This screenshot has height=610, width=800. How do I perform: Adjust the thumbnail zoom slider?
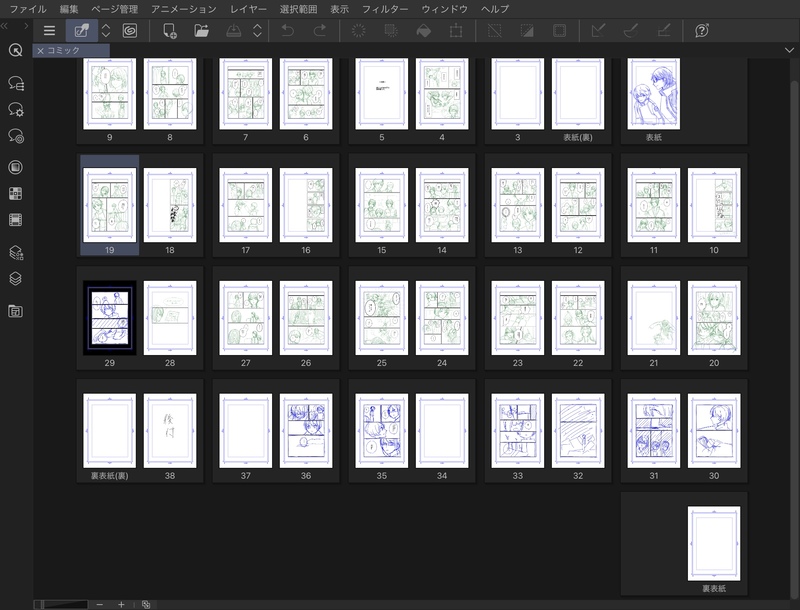point(61,604)
